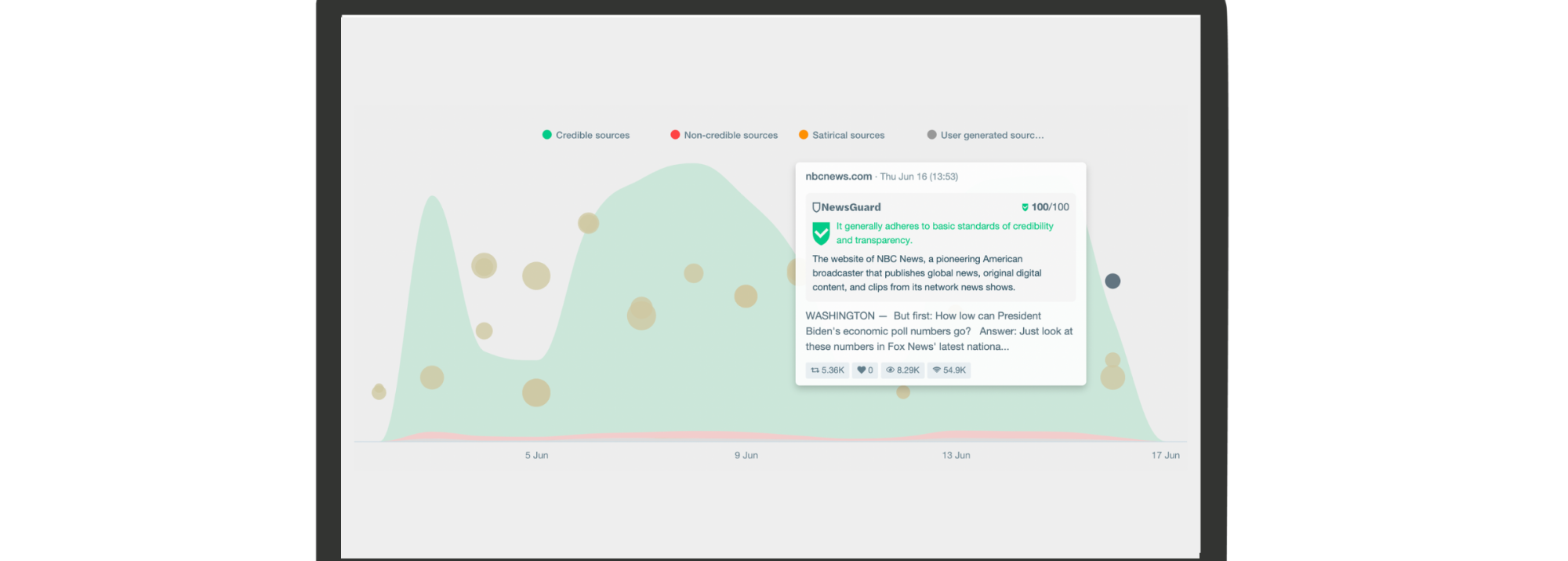Click the WASHINGTON article excerpt text
Image resolution: width=1568 pixels, height=561 pixels.
pyautogui.click(x=938, y=331)
